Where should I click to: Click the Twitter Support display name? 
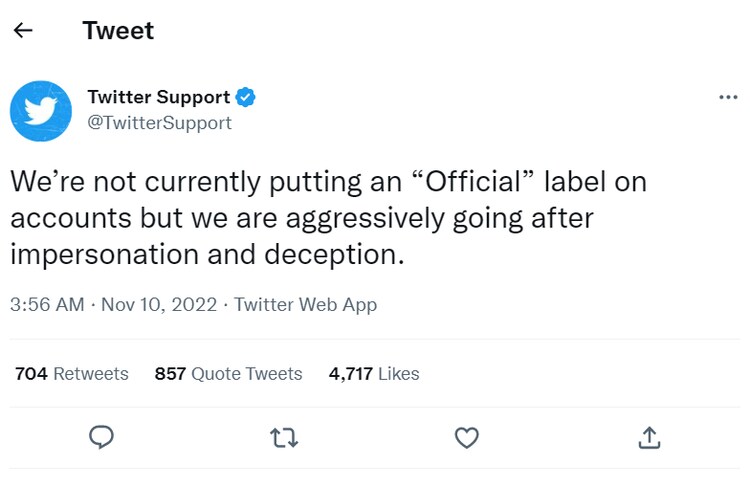(159, 97)
